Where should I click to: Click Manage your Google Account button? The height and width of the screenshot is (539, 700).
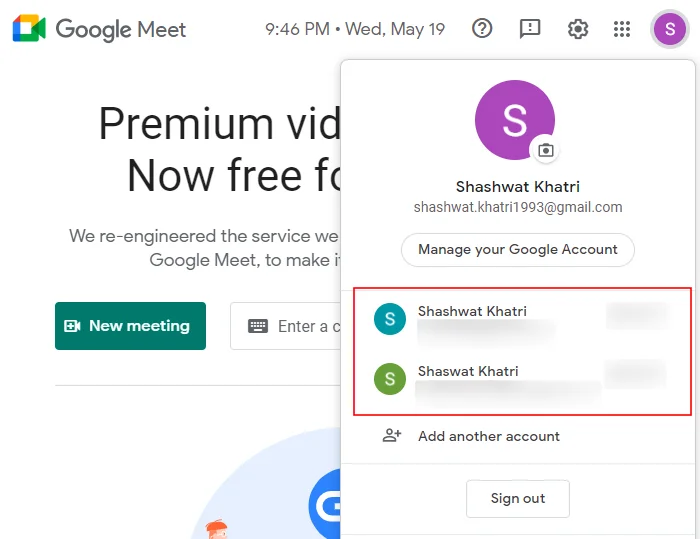click(x=518, y=250)
